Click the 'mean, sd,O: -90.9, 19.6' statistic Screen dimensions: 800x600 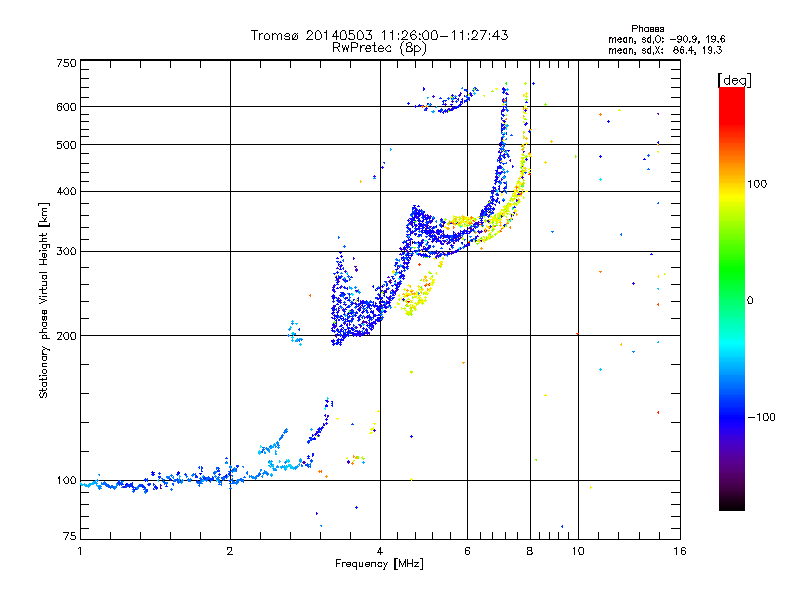(x=666, y=39)
